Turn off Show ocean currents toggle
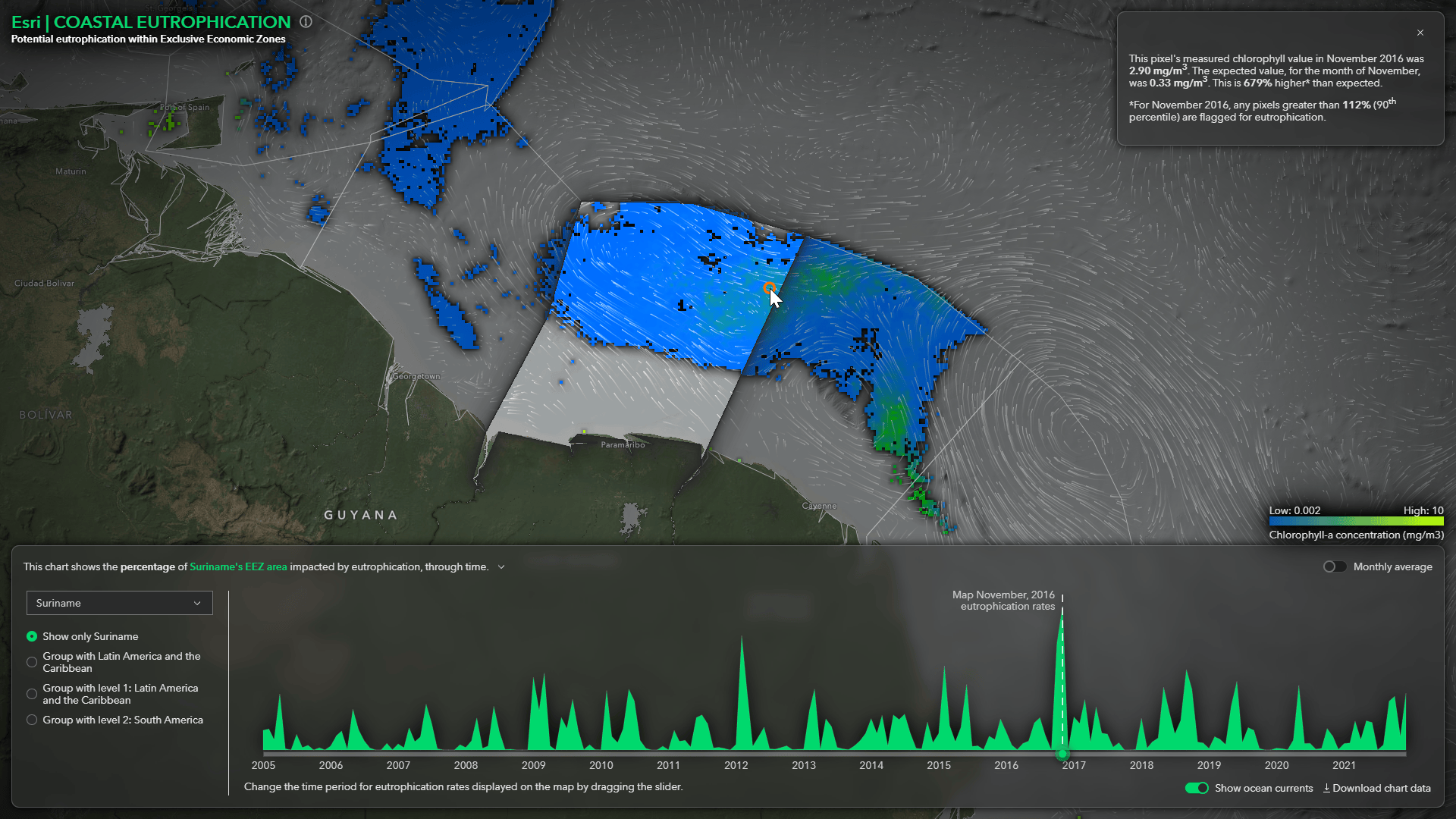 [x=1197, y=788]
